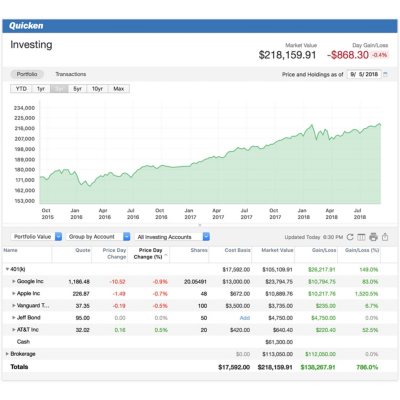The height and width of the screenshot is (400, 400).
Task: Click Google quote value 1,186.48
Action: click(x=79, y=282)
